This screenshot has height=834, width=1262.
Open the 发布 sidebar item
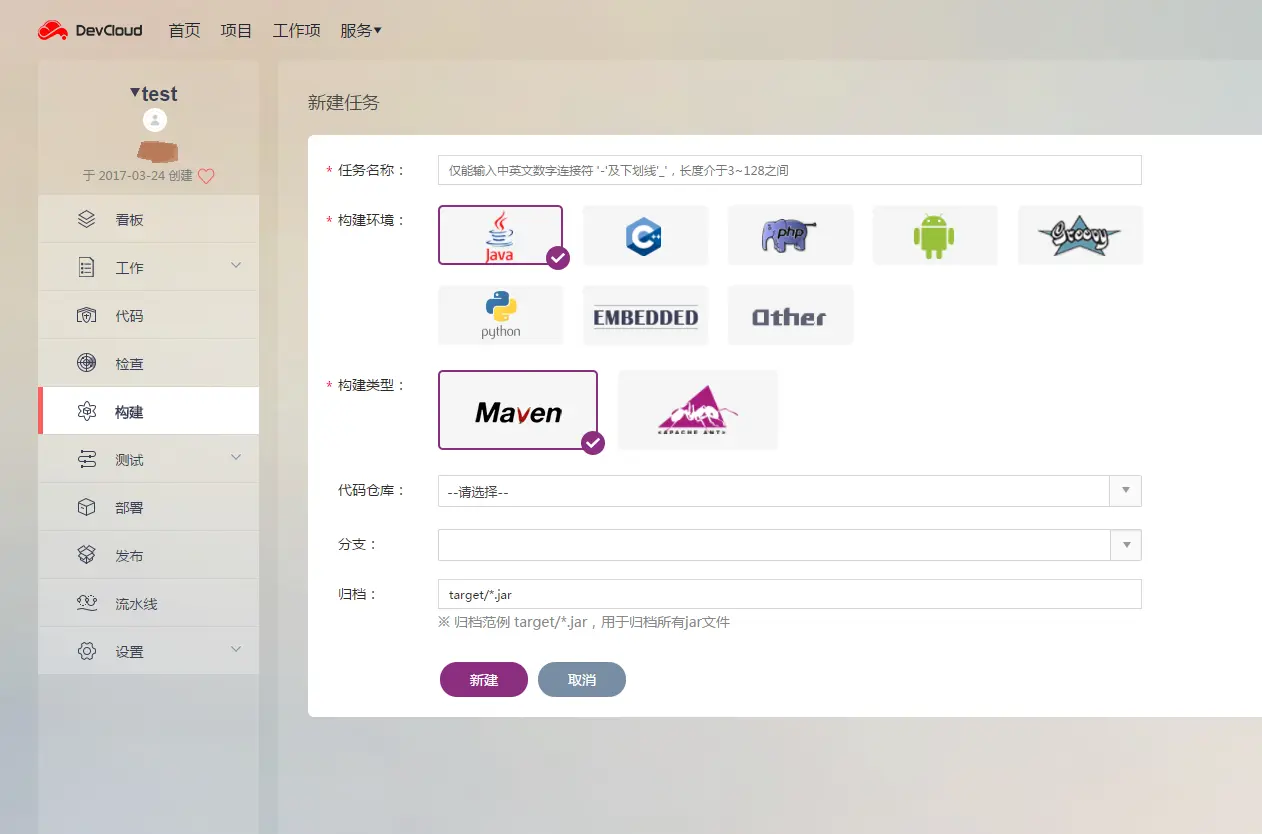coord(148,555)
